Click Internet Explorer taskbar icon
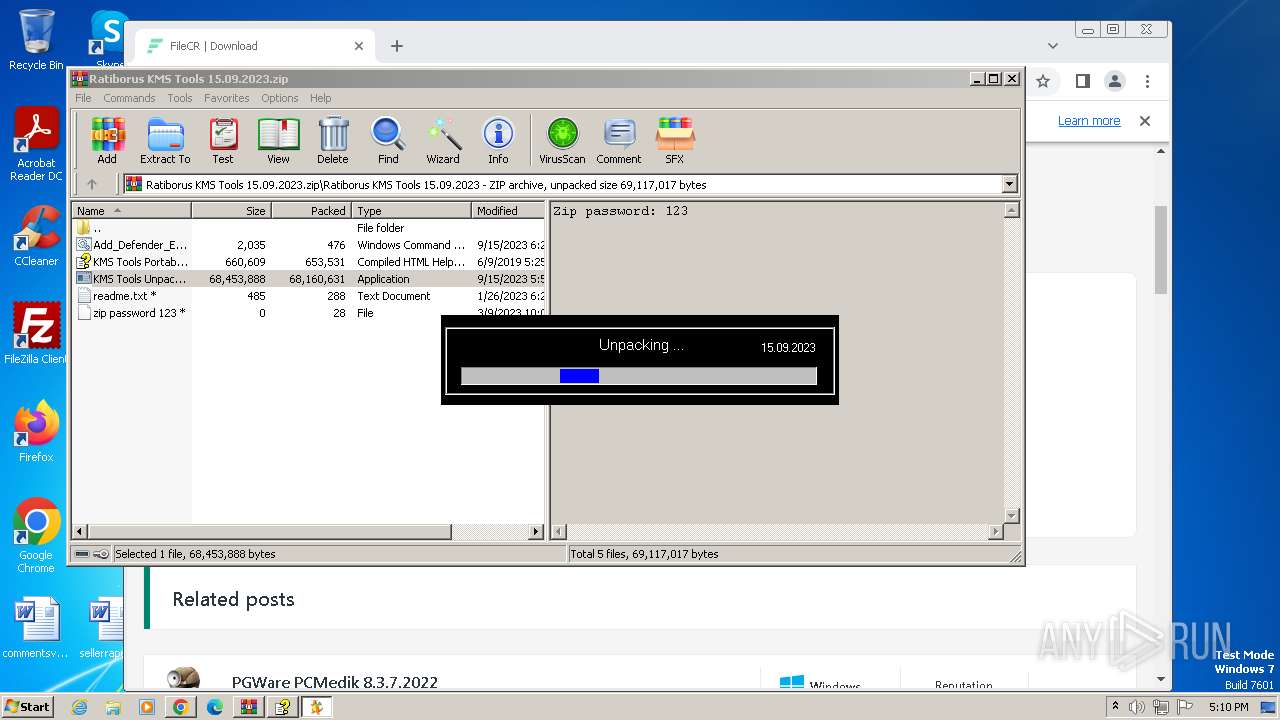This screenshot has height=720, width=1280. click(x=80, y=707)
